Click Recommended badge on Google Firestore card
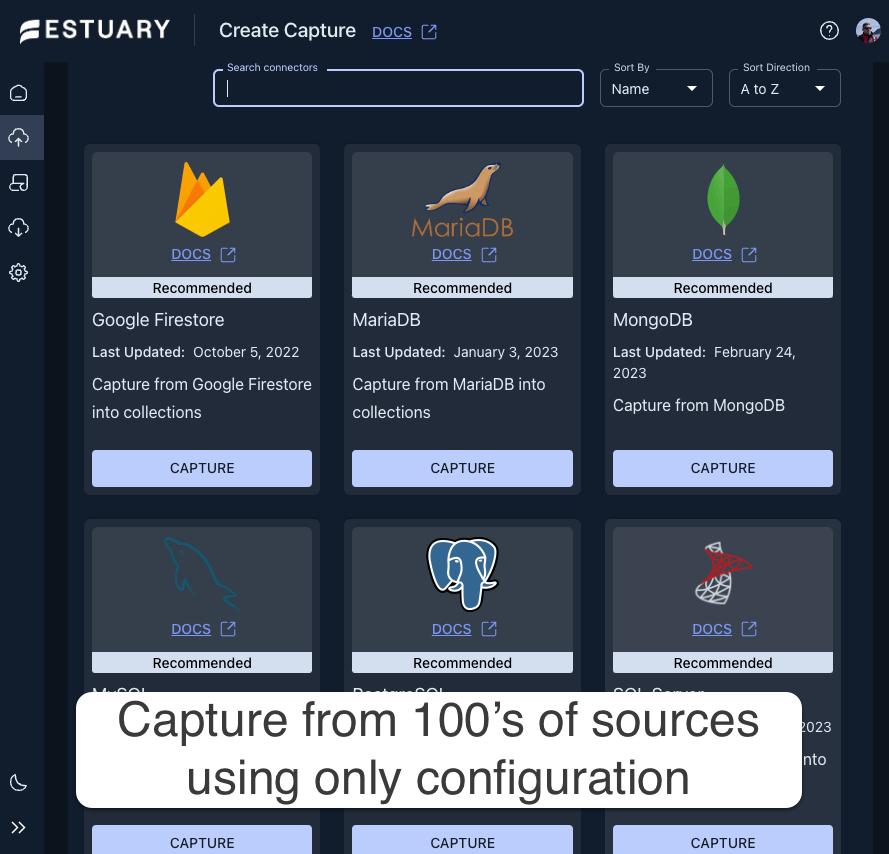This screenshot has height=854, width=889. 202,288
